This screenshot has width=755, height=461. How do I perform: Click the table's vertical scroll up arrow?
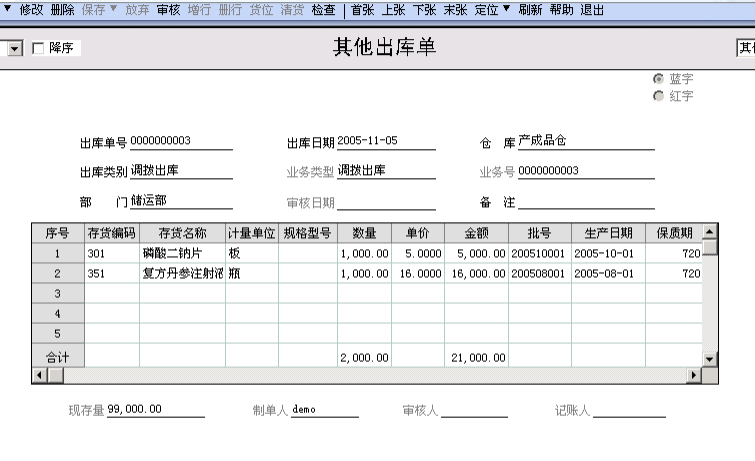pos(710,232)
